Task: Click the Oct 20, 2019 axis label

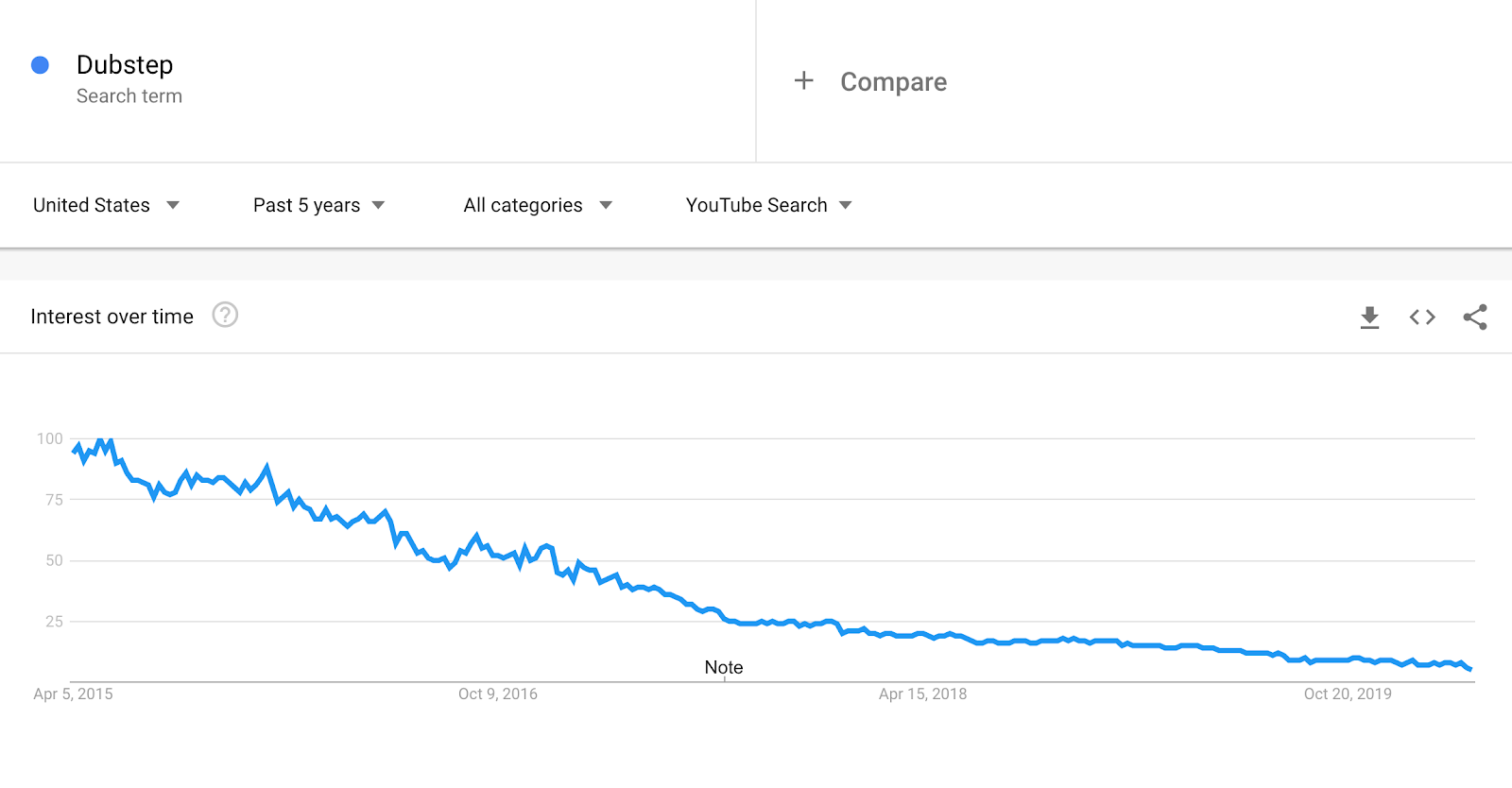Action: point(1348,694)
